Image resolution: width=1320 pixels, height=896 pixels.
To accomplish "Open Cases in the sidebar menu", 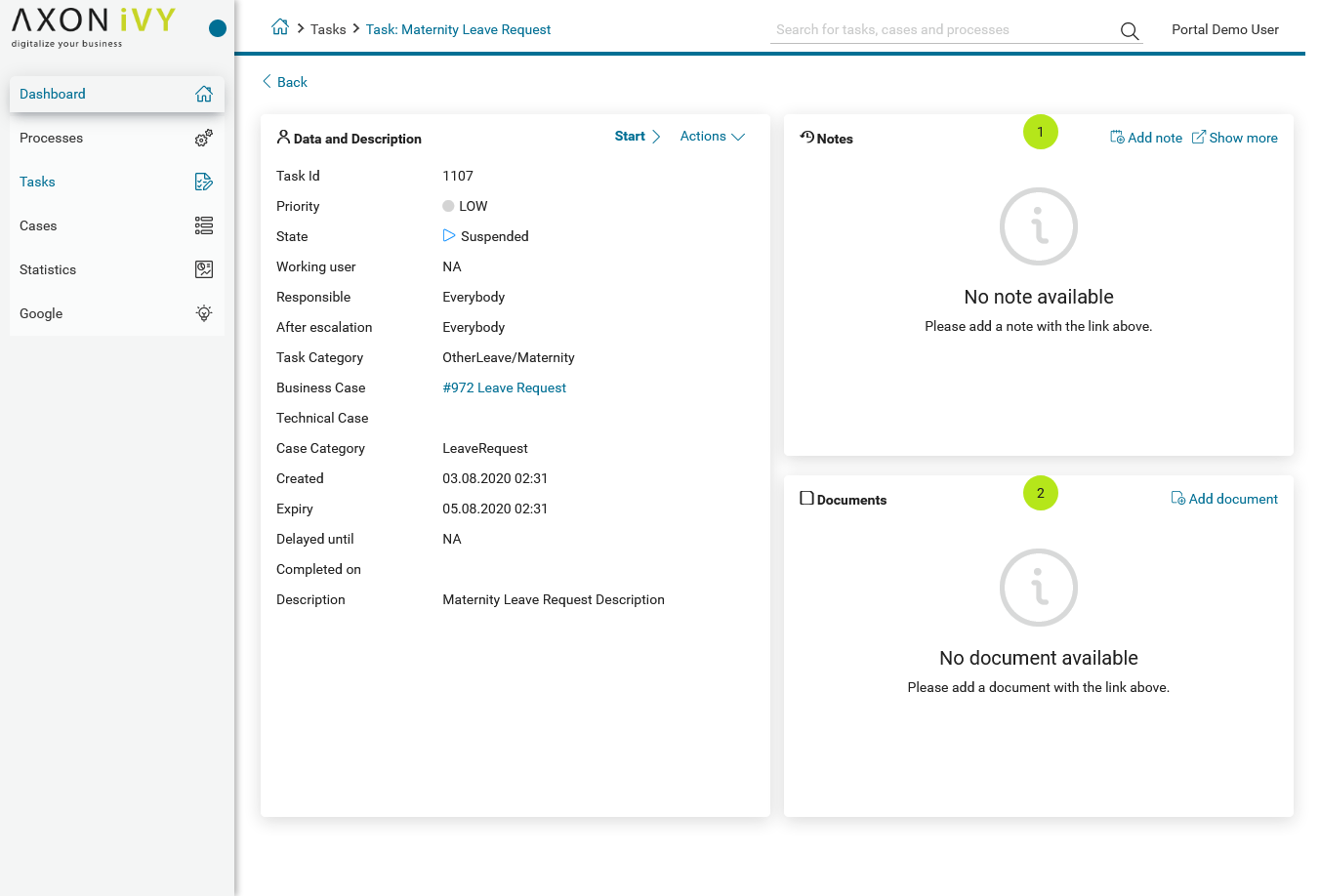I will [x=117, y=225].
